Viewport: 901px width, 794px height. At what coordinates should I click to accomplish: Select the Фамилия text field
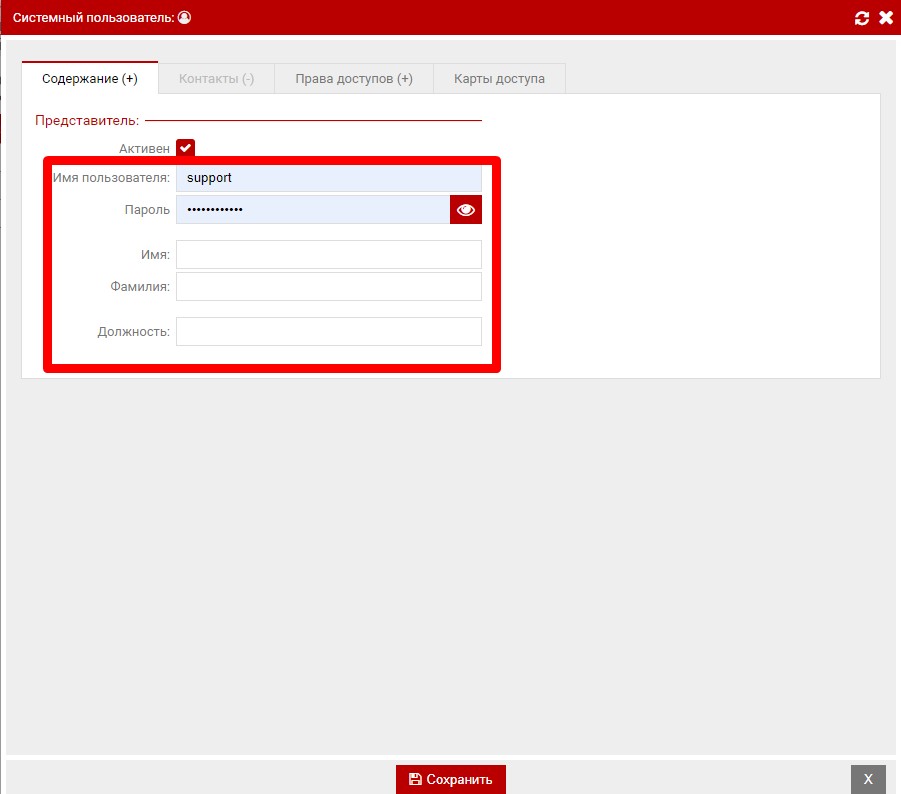point(328,287)
